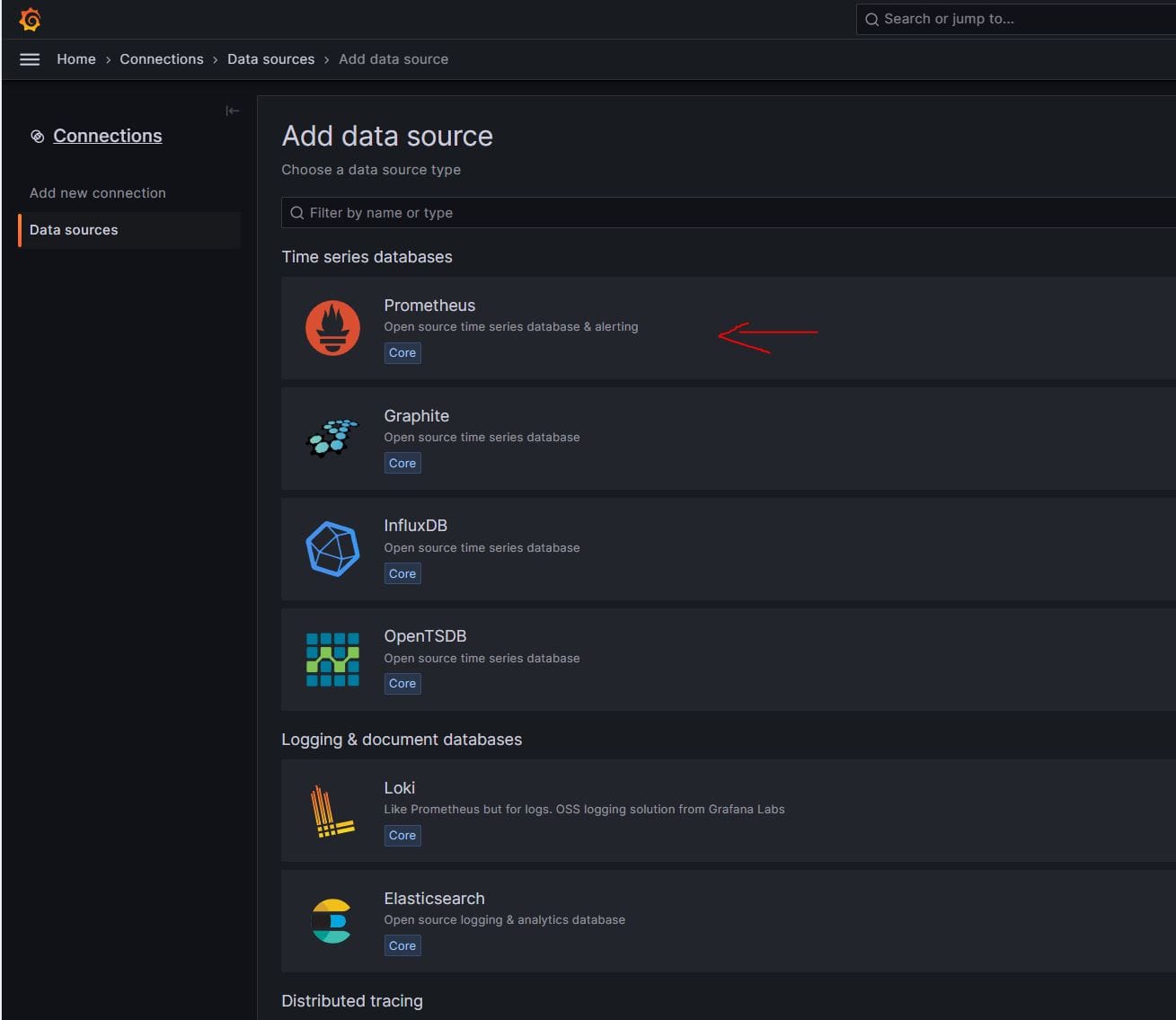Click Elasticsearch logging & analytics description
This screenshot has height=1020, width=1176.
[x=504, y=920]
